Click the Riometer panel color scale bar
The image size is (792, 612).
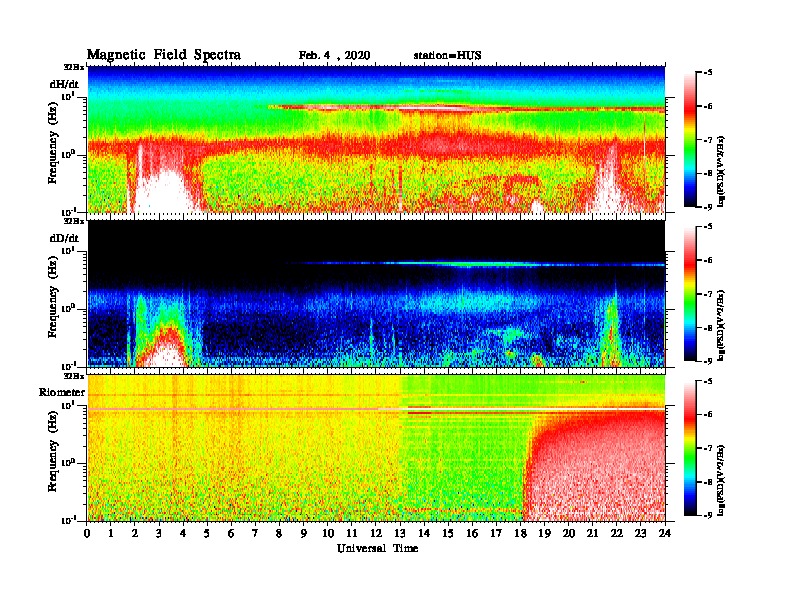click(x=690, y=448)
